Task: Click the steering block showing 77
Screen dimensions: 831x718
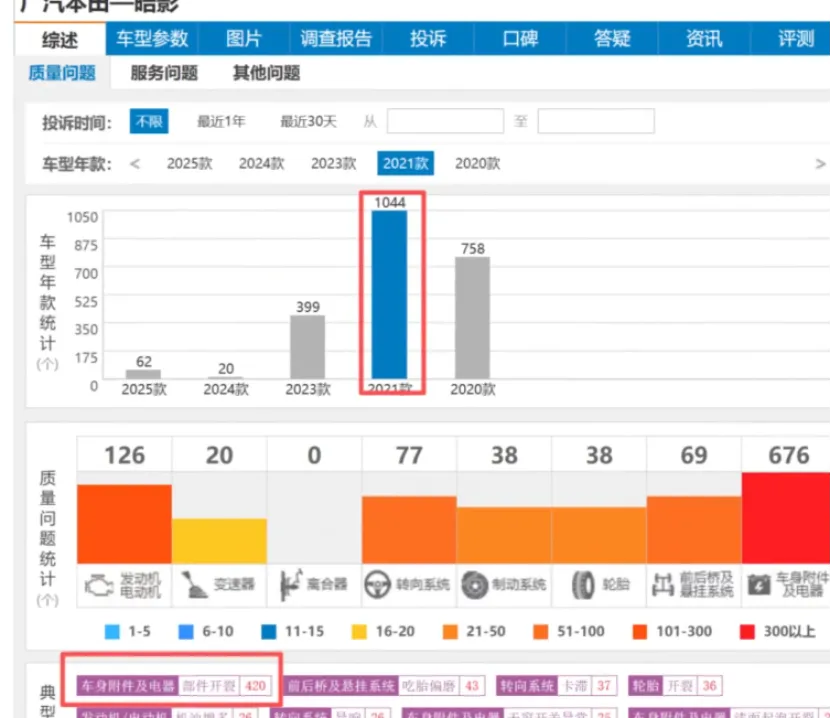Action: tap(409, 530)
